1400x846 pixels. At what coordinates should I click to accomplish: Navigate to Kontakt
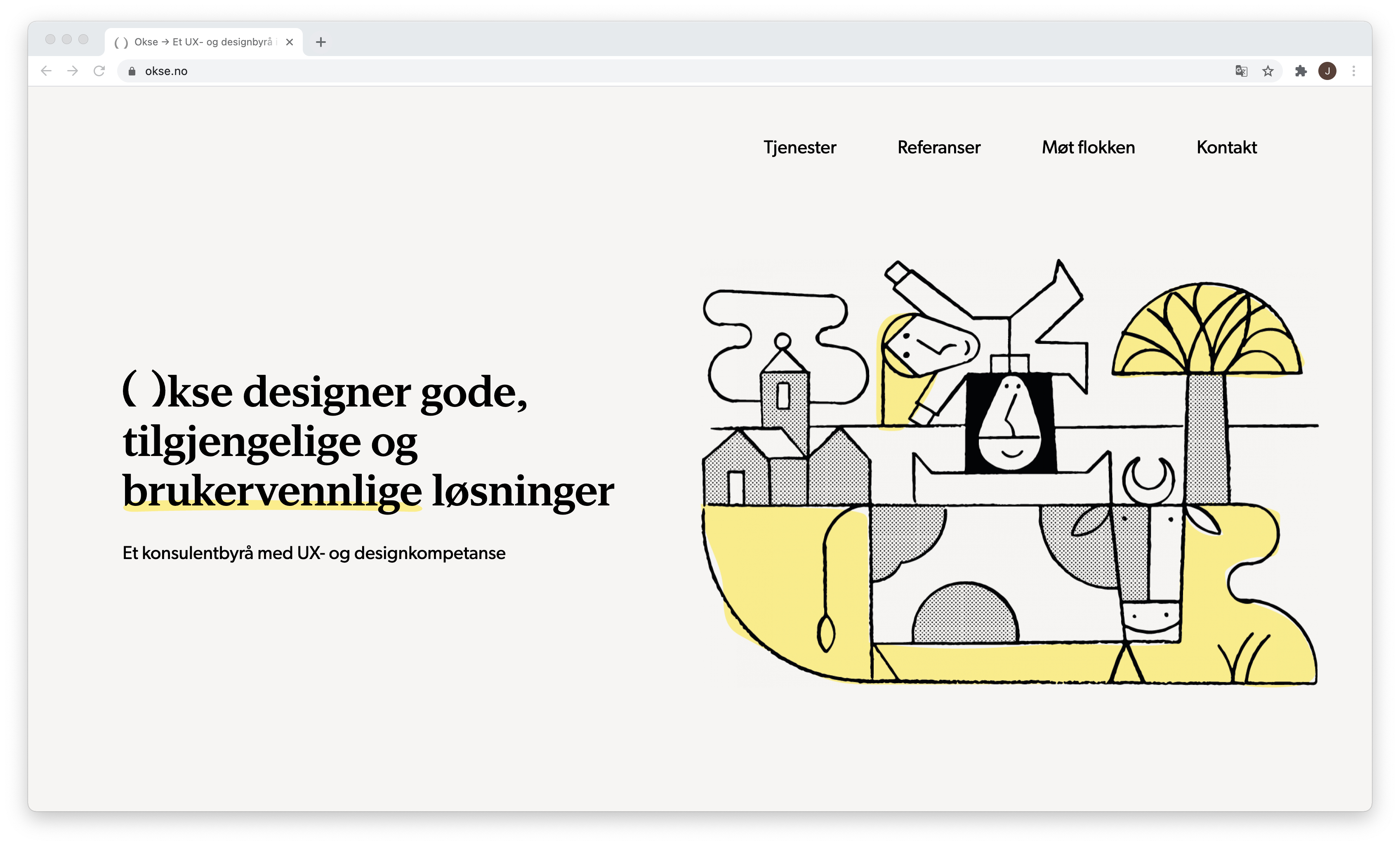pos(1226,148)
